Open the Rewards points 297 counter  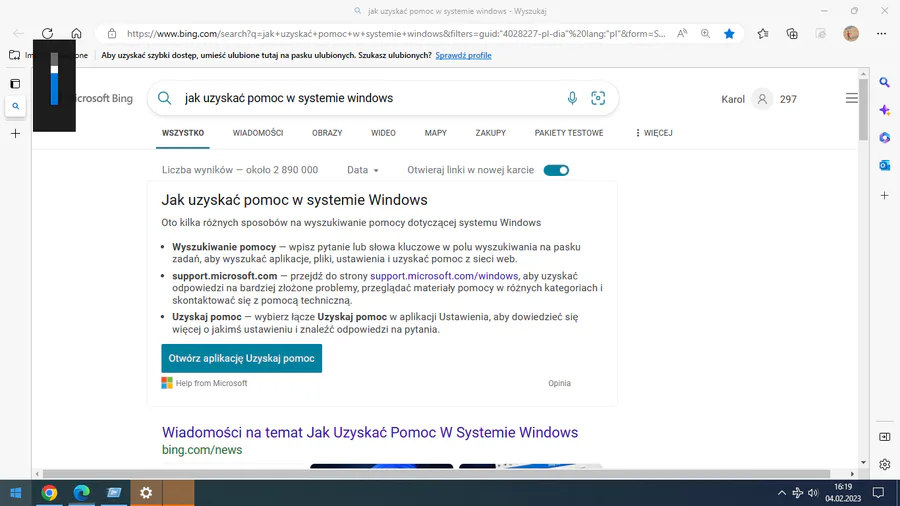(788, 99)
